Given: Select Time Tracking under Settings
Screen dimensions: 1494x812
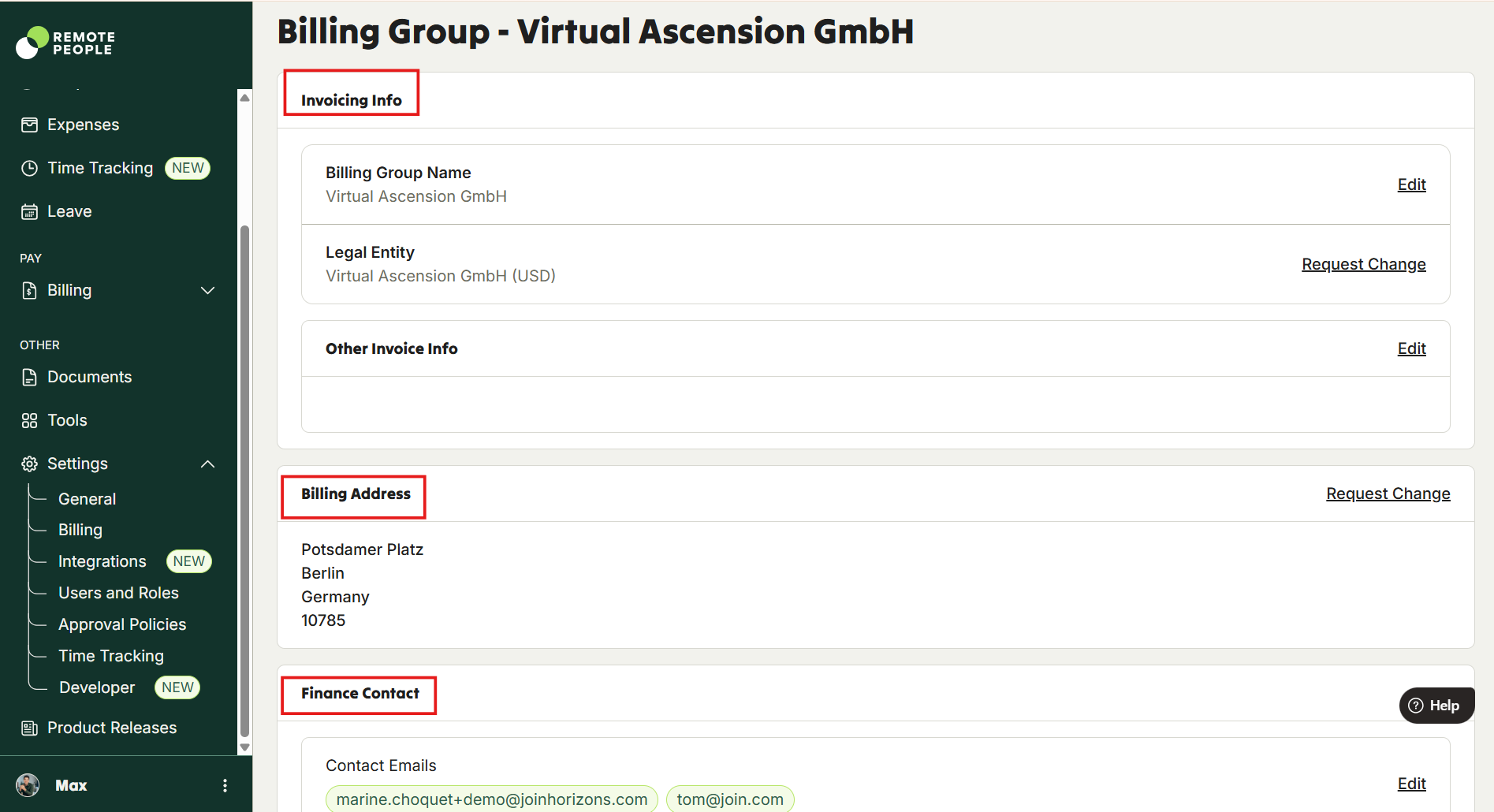Looking at the screenshot, I should tap(111, 656).
